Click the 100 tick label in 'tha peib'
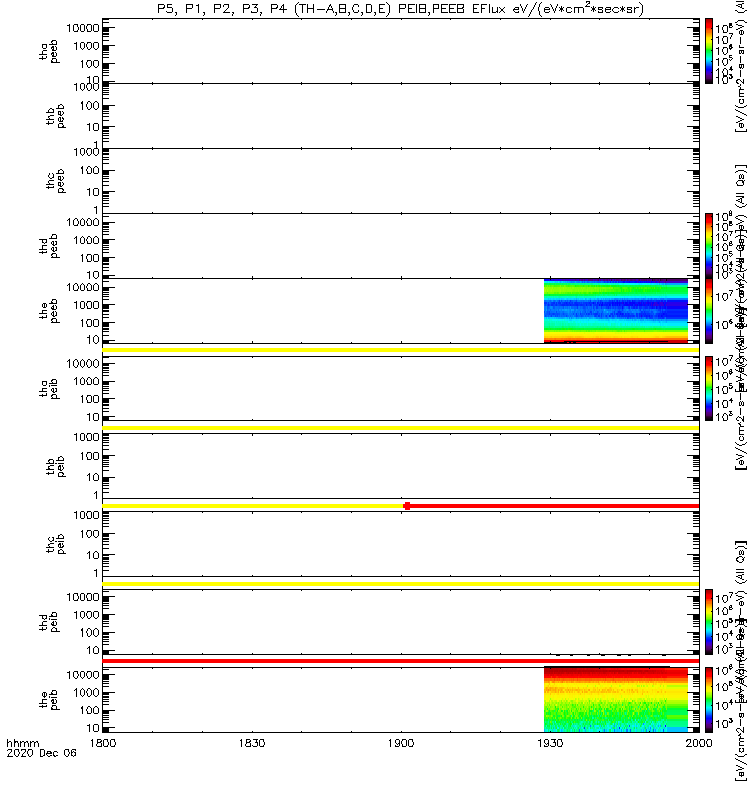This screenshot has height=800, width=750. point(89,399)
